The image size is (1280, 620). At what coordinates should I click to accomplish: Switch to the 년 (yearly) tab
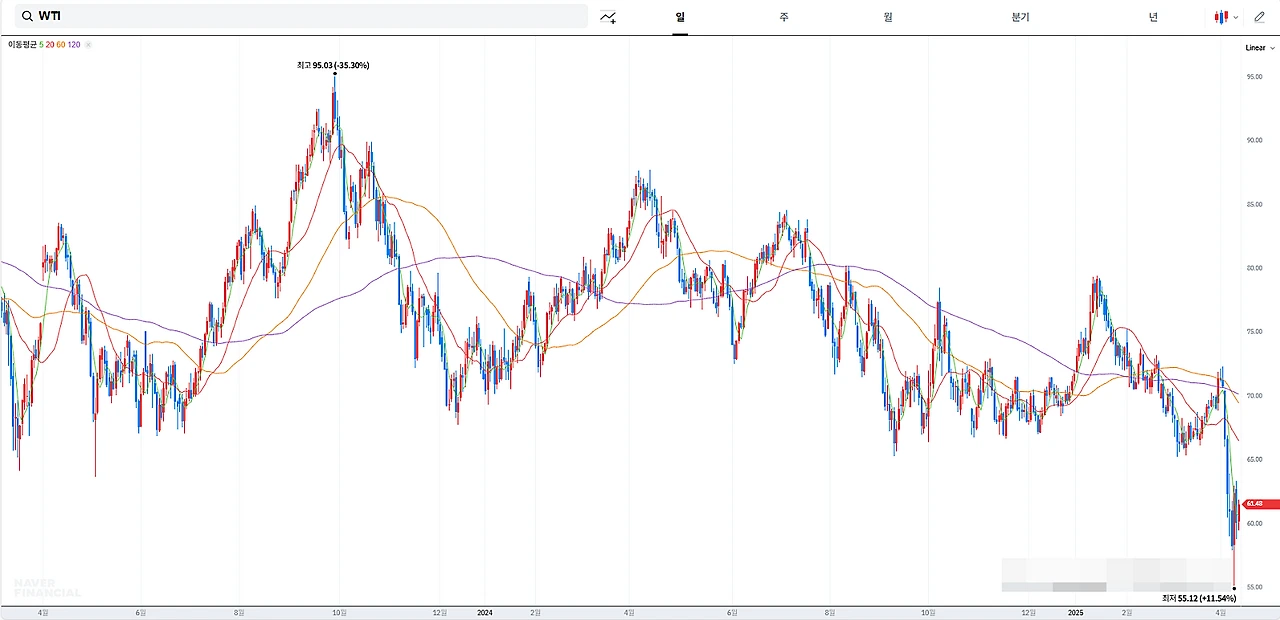[x=1153, y=17]
